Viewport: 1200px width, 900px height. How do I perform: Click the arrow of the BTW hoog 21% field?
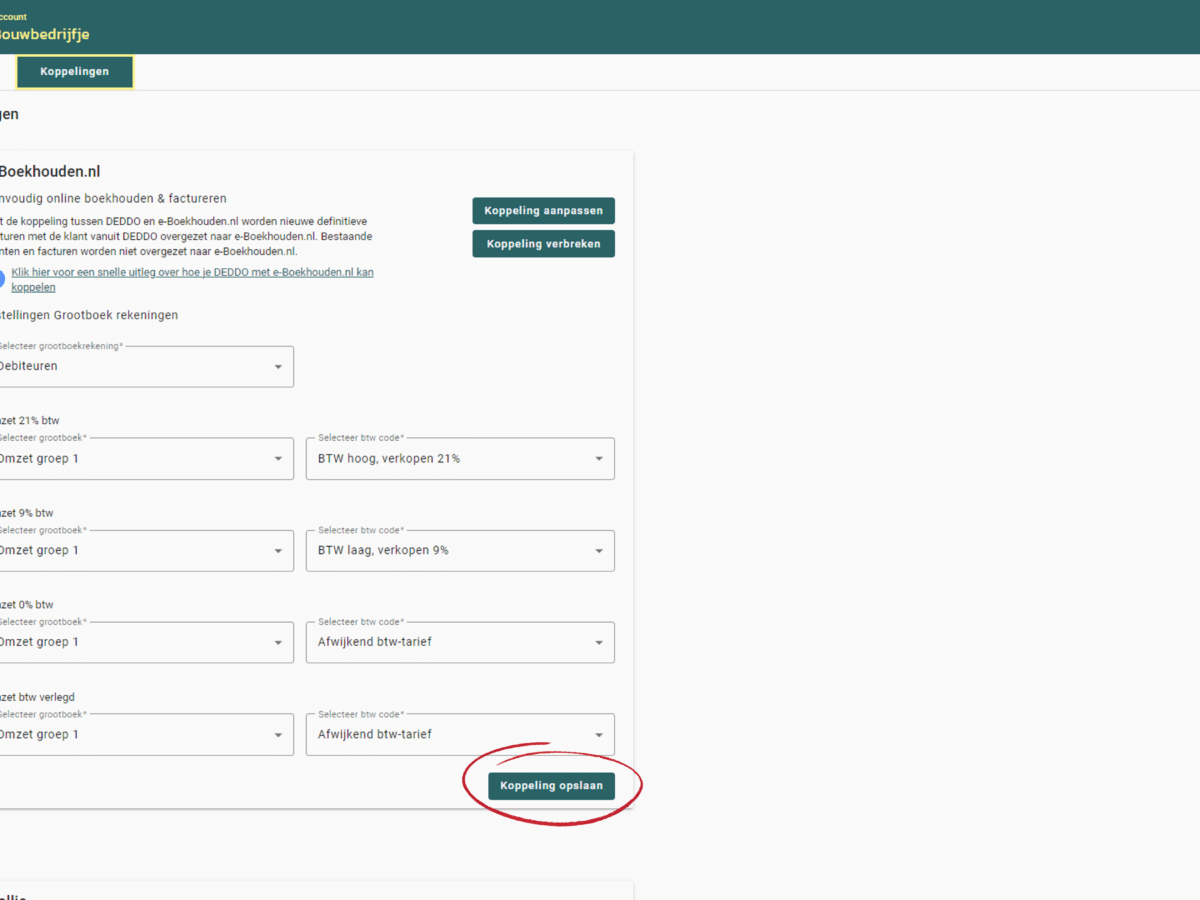click(x=599, y=459)
